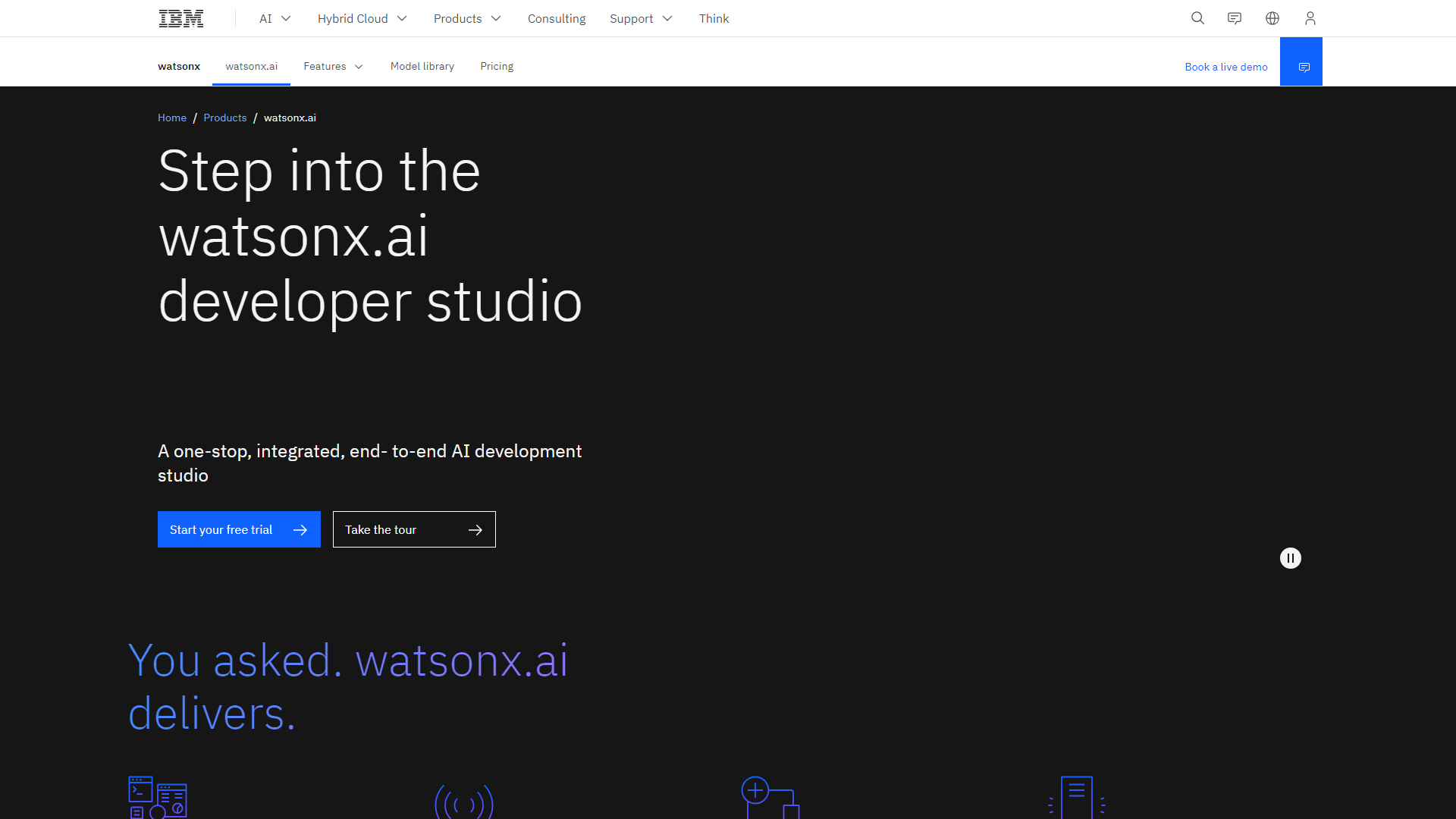Viewport: 1456px width, 819px height.
Task: Click the chat bubble icon near search
Action: [x=1235, y=18]
